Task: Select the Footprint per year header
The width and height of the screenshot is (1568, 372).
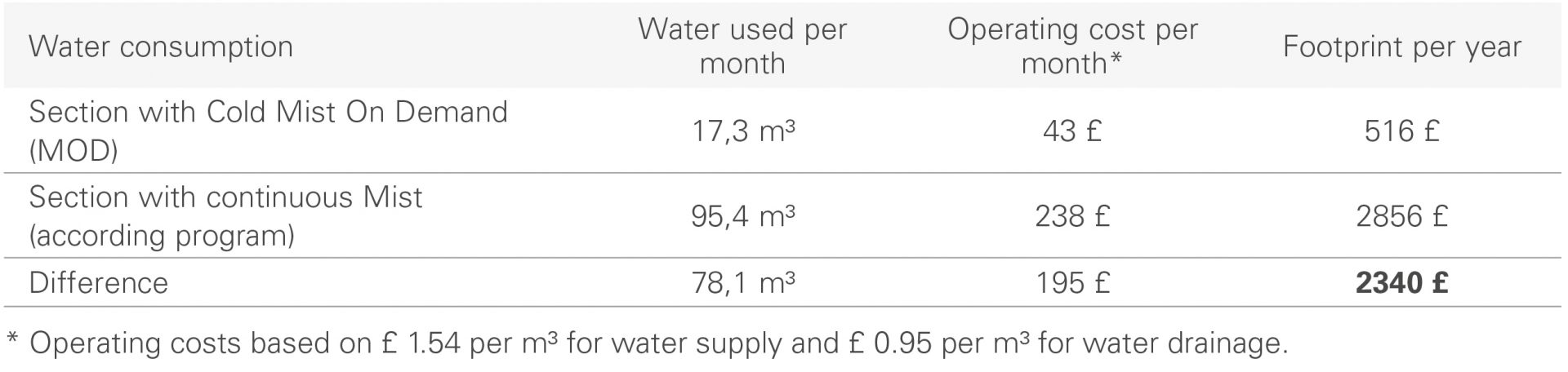Action: pos(1401,46)
